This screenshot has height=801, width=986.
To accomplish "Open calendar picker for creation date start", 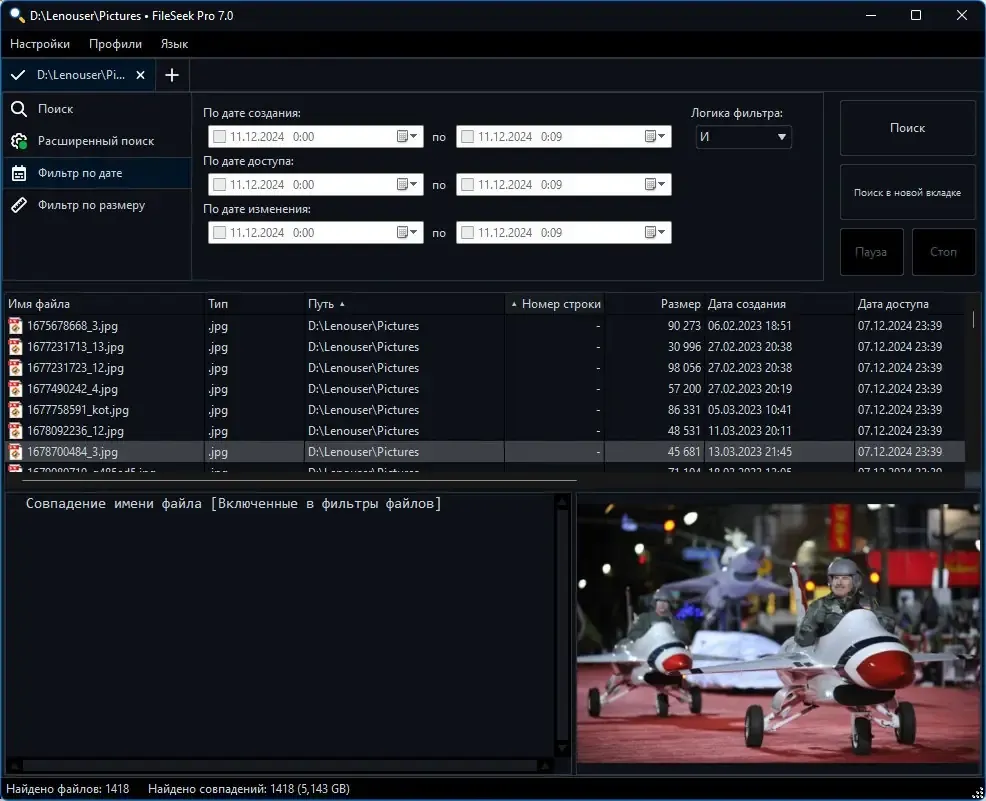I will 407,136.
